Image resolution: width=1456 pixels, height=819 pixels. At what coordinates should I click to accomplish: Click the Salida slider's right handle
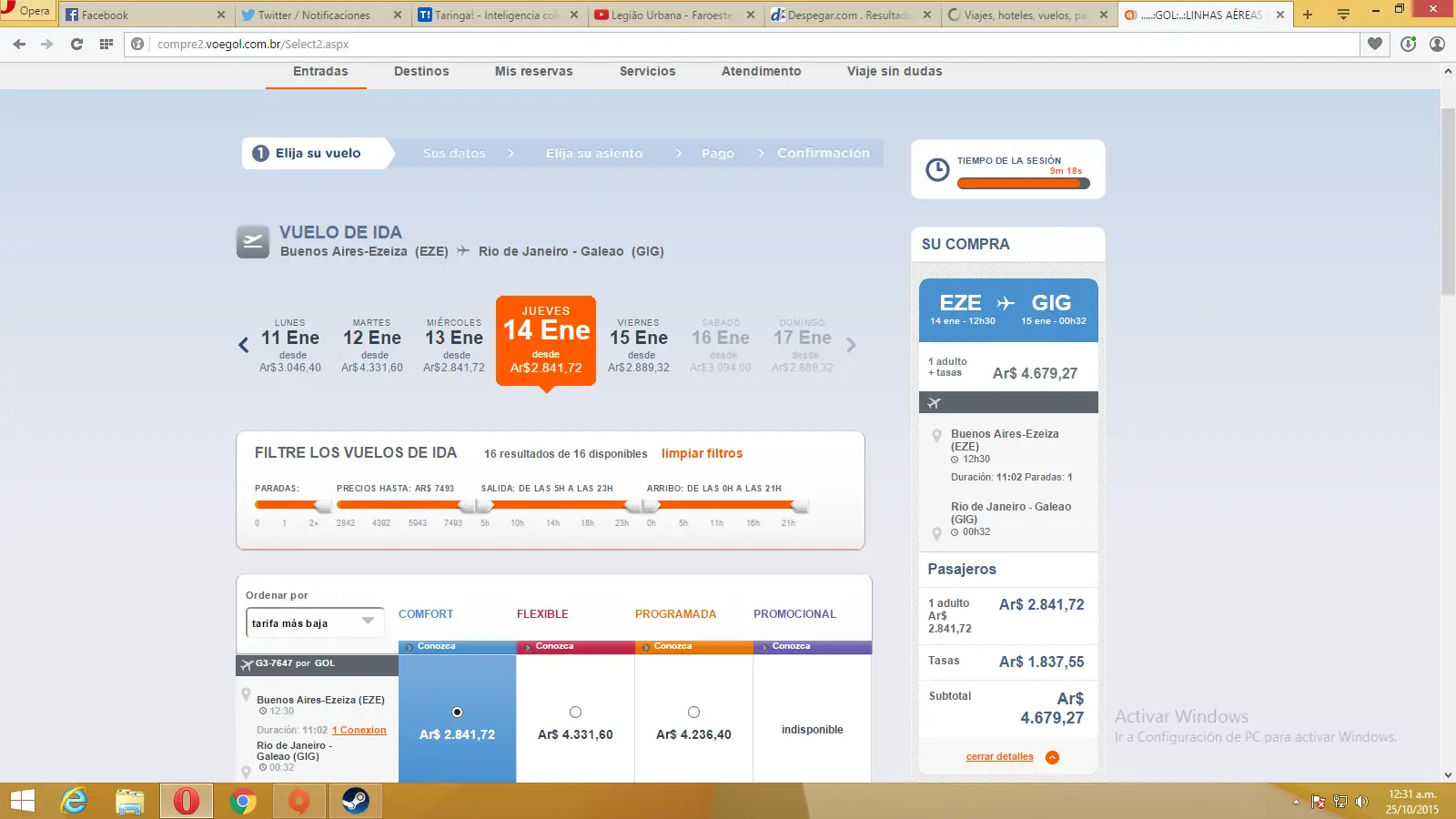point(632,505)
